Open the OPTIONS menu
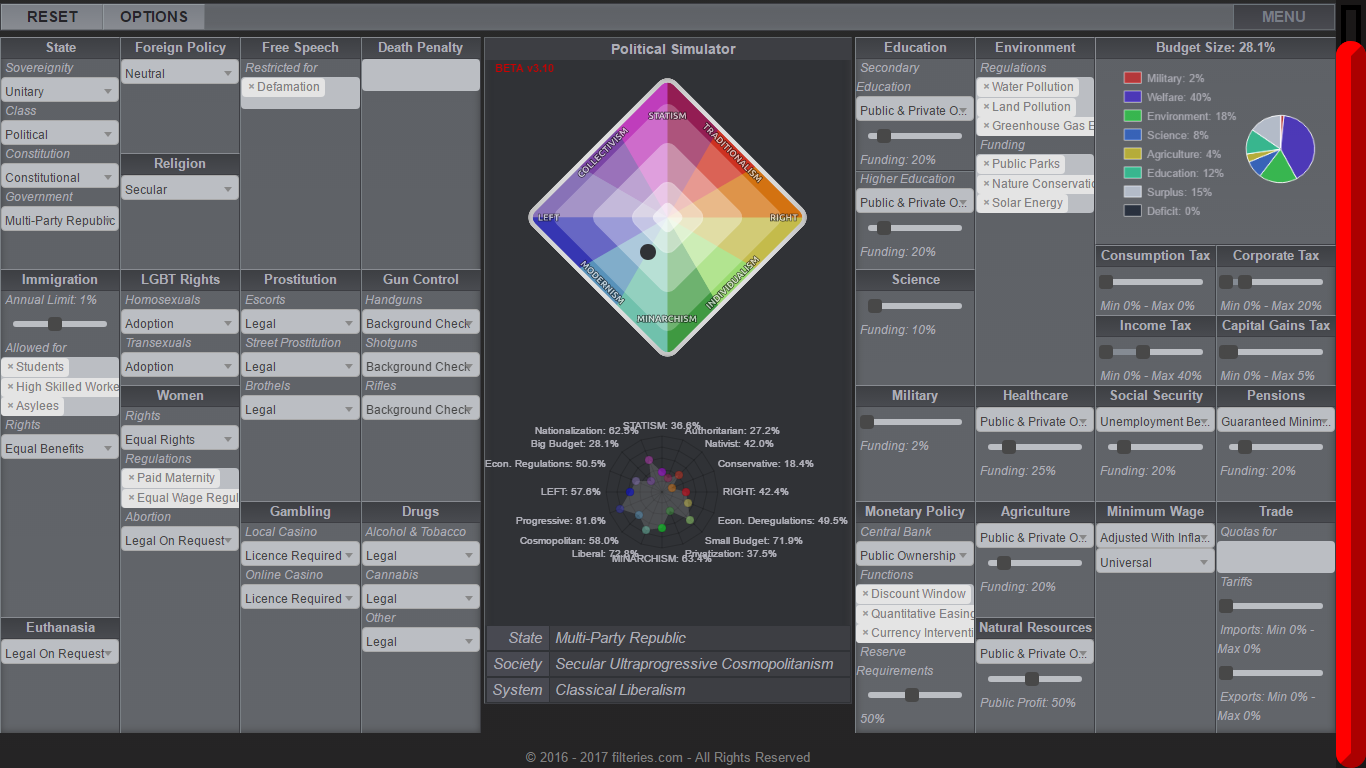 154,16
